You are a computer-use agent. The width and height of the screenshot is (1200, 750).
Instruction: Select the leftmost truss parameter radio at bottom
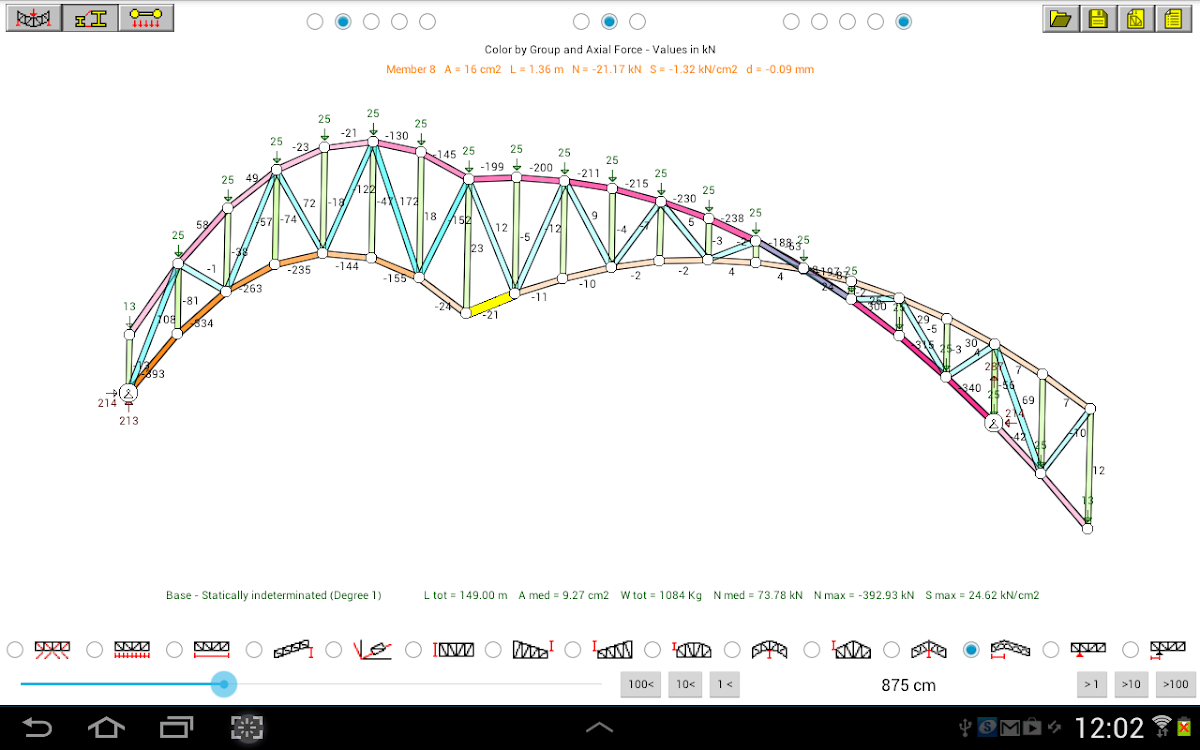click(15, 650)
